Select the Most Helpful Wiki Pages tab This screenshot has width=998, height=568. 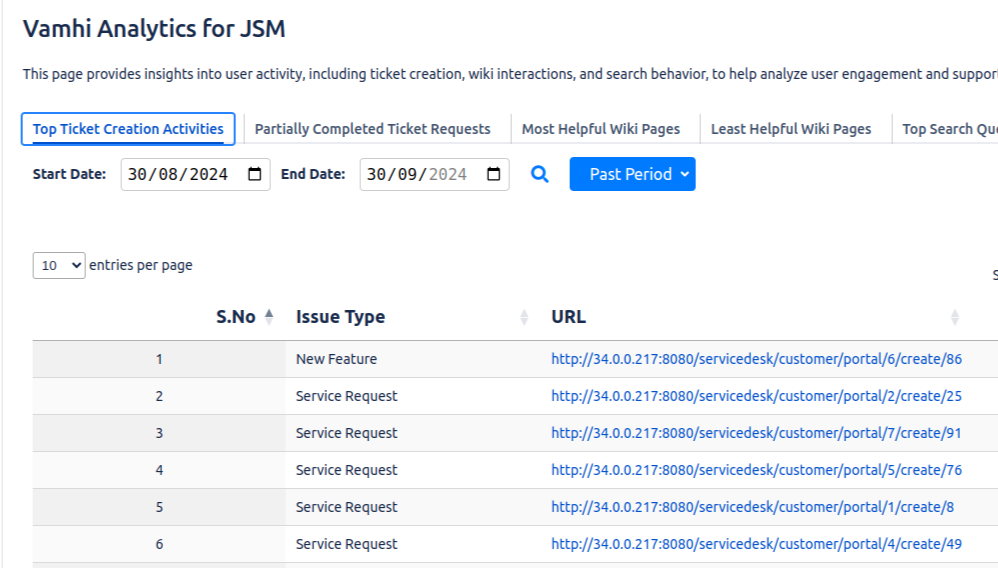(x=600, y=129)
